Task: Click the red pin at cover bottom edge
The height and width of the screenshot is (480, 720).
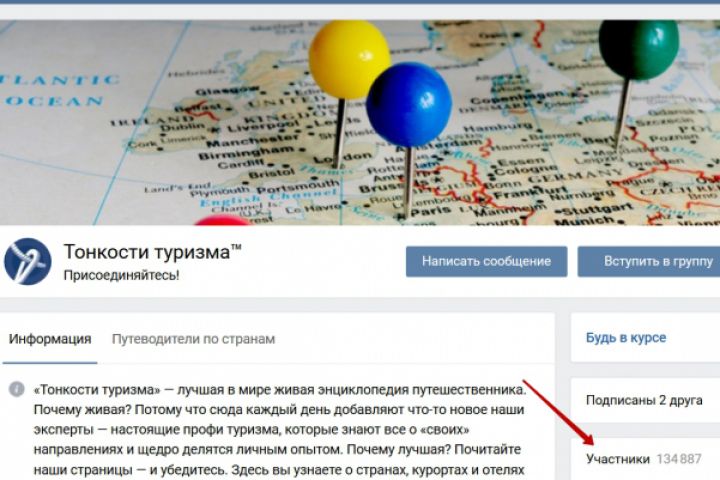Action: pyautogui.click(x=223, y=220)
